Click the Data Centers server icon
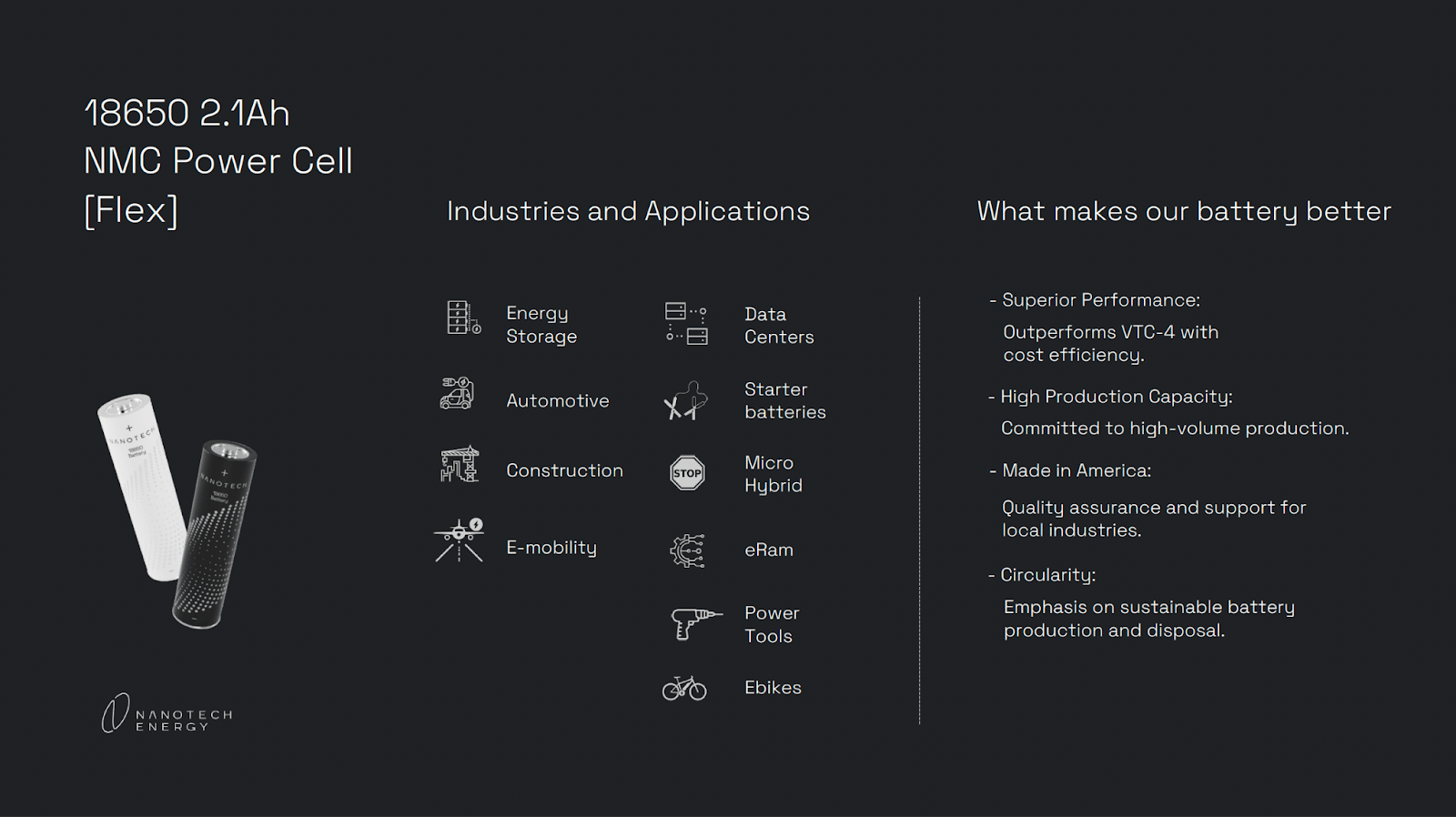 point(686,324)
